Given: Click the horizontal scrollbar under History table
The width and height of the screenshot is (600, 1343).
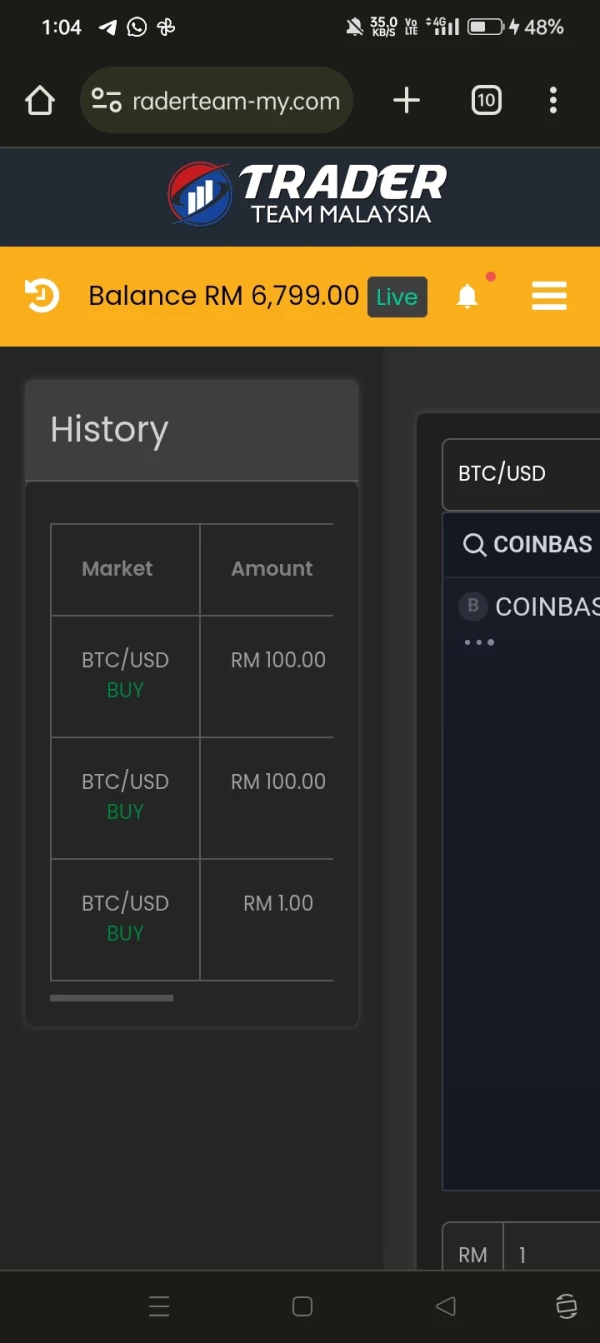Looking at the screenshot, I should 112,998.
